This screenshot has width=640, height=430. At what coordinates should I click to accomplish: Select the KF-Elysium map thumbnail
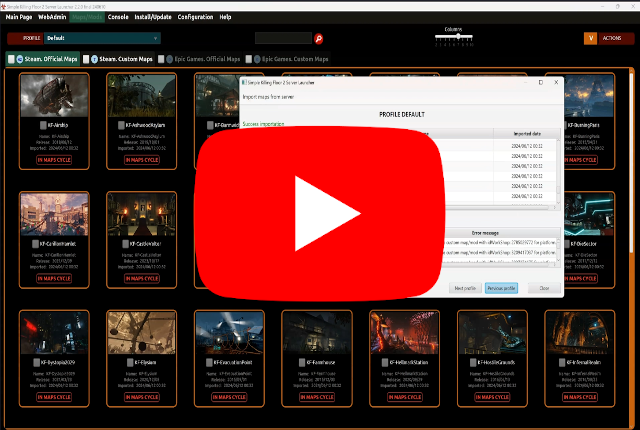[142, 333]
